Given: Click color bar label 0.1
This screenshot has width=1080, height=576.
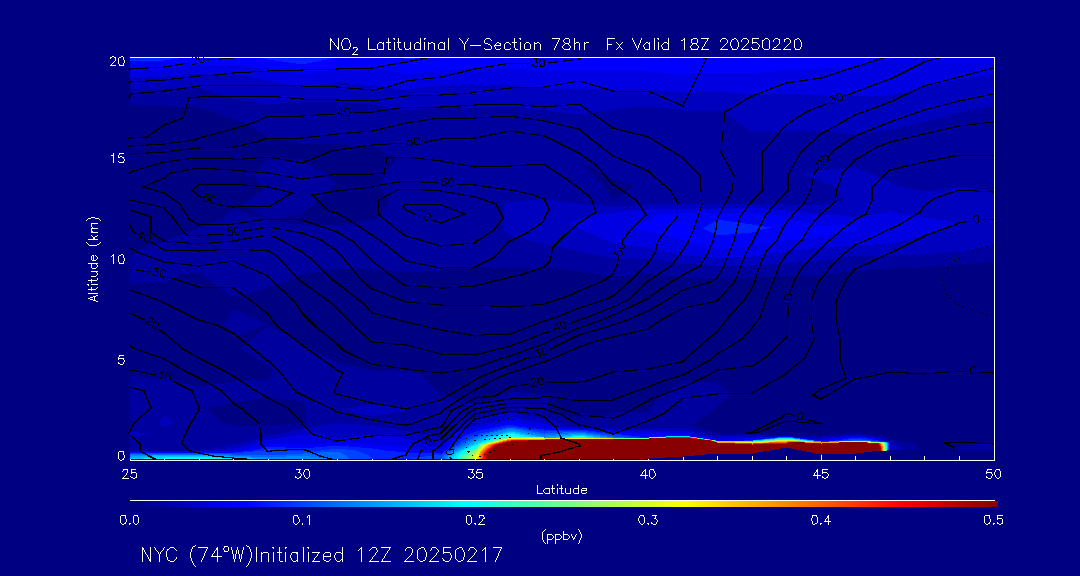Looking at the screenshot, I should click(x=302, y=521).
